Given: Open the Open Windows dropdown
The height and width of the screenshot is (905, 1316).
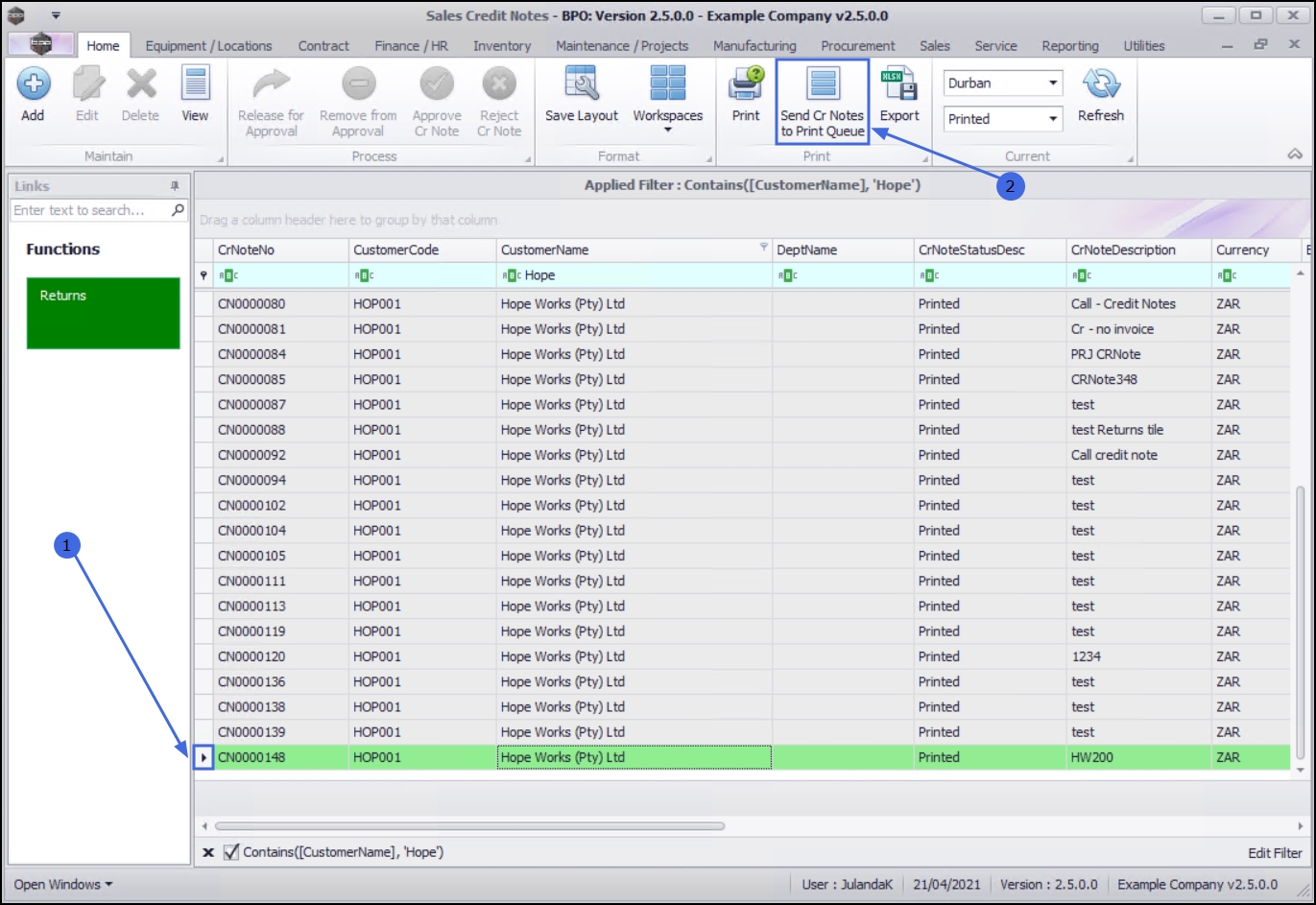Looking at the screenshot, I should (62, 884).
